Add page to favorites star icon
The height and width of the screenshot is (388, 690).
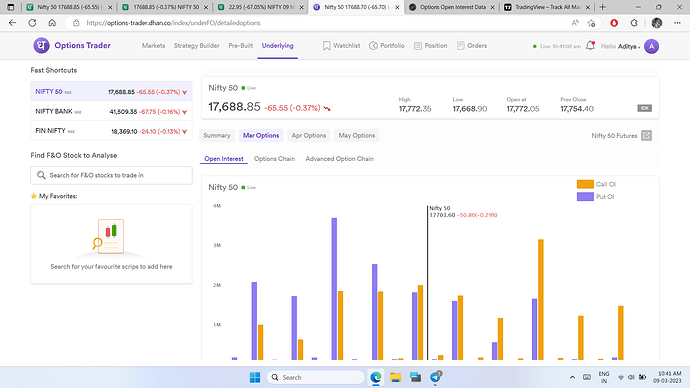pyautogui.click(x=591, y=23)
